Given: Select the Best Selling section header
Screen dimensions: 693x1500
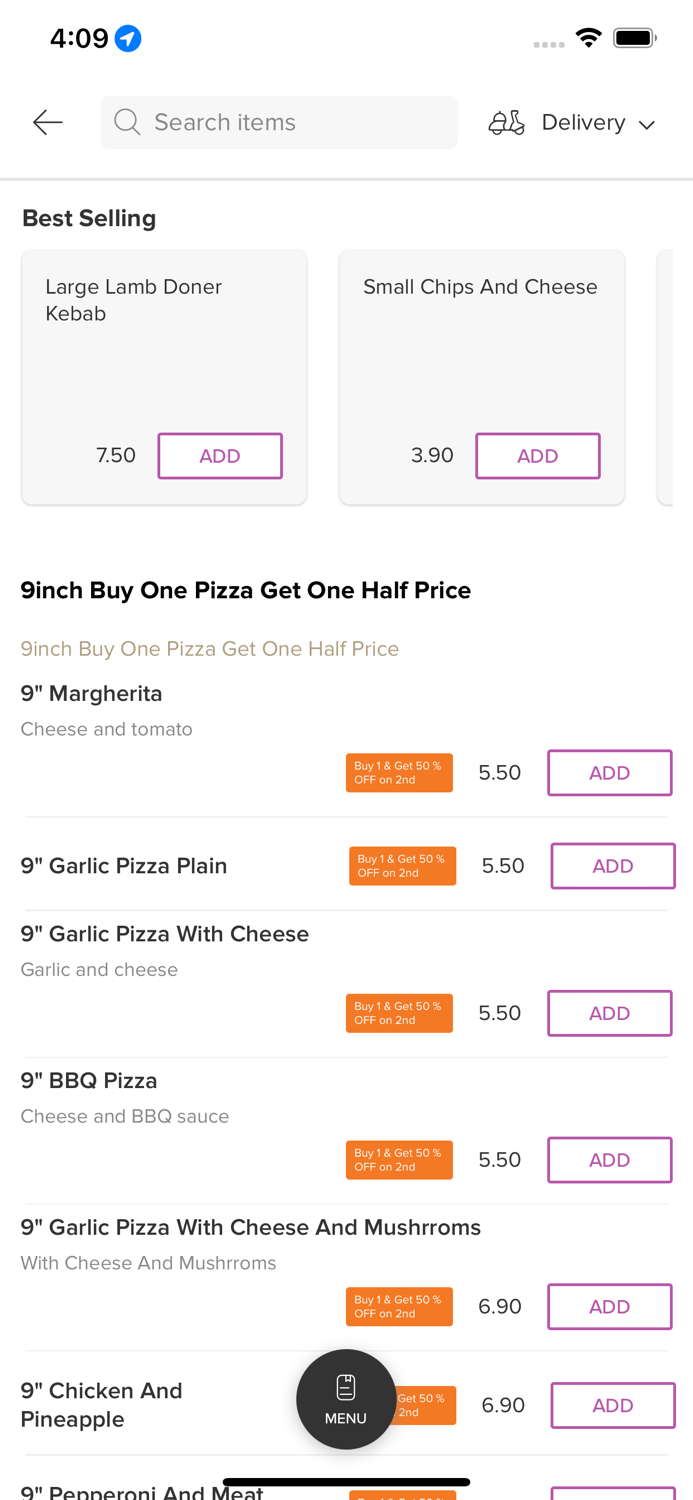Looking at the screenshot, I should pyautogui.click(x=88, y=218).
